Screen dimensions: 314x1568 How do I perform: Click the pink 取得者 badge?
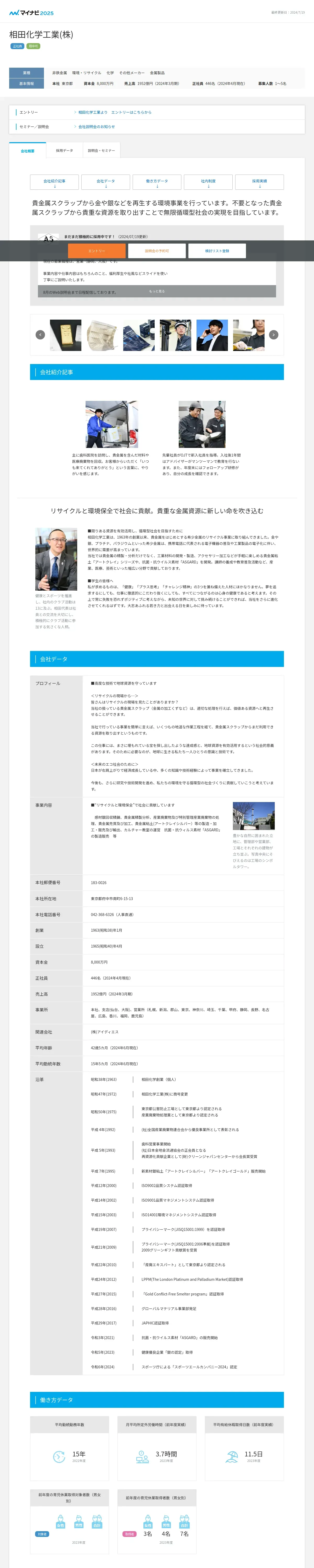129,1534
